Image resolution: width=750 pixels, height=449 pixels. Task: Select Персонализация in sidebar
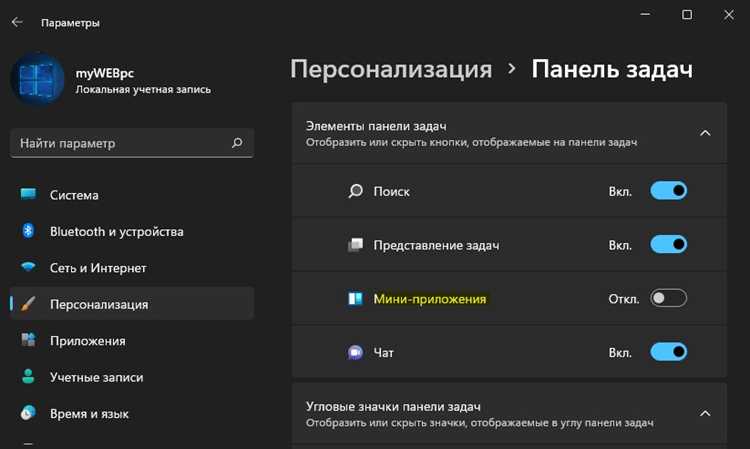(132, 304)
